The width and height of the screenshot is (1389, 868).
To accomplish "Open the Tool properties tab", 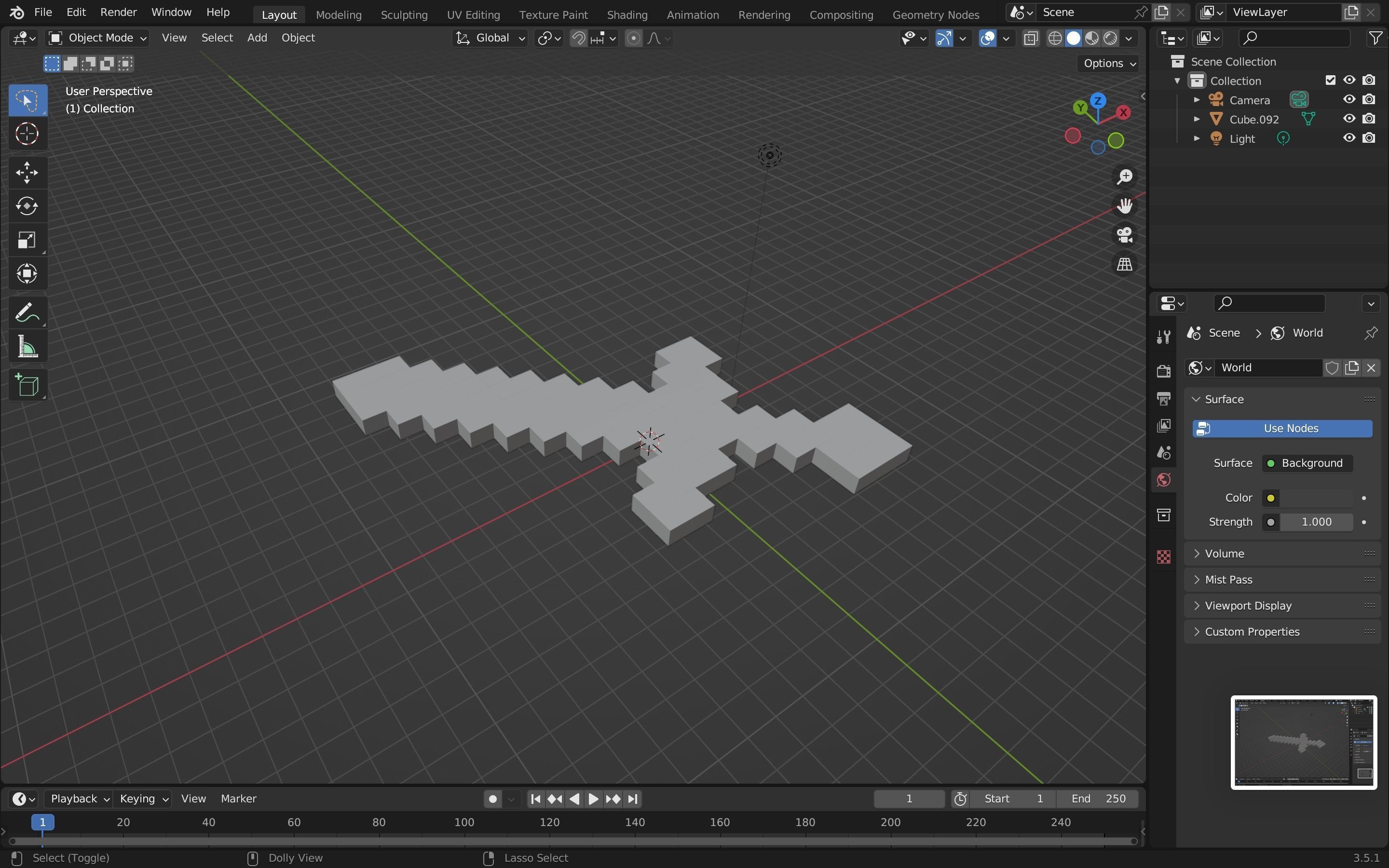I will pos(1163,337).
